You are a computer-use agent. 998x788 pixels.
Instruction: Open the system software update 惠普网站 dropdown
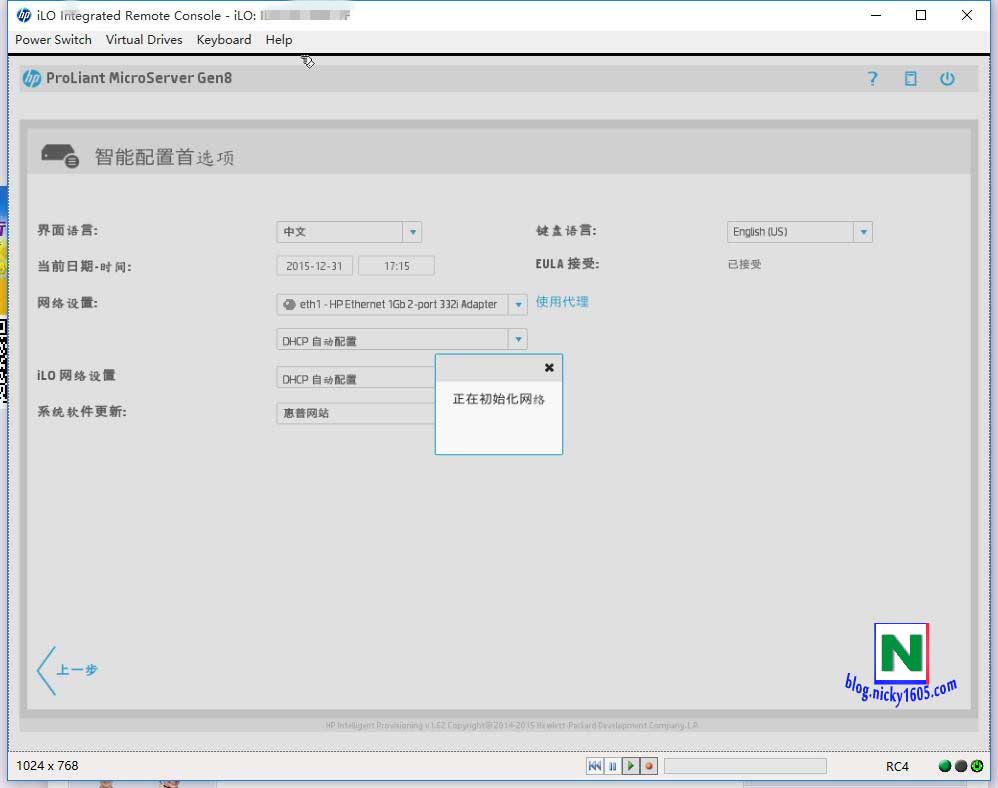(x=356, y=413)
